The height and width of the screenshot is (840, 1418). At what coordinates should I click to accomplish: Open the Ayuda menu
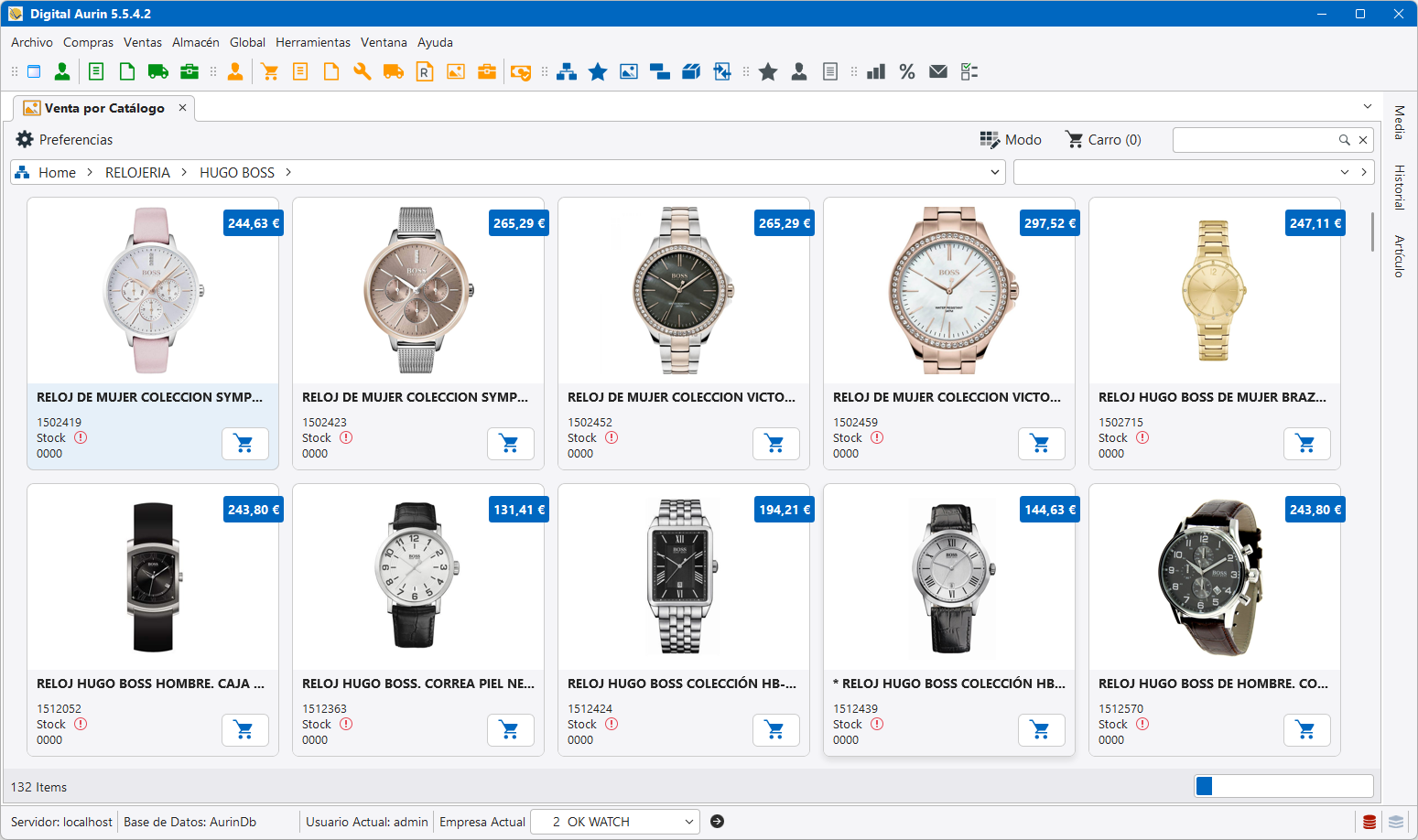pyautogui.click(x=435, y=42)
